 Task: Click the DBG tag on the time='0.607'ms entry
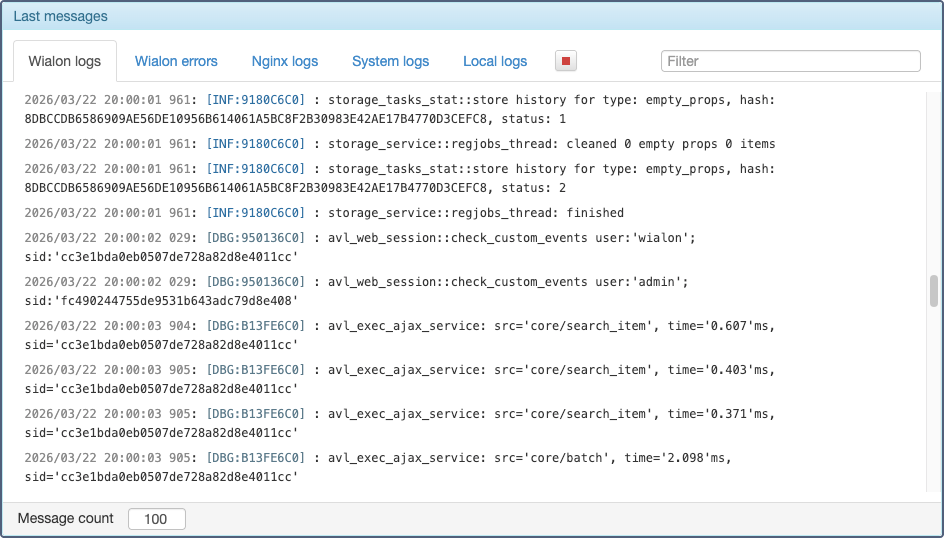click(x=255, y=326)
